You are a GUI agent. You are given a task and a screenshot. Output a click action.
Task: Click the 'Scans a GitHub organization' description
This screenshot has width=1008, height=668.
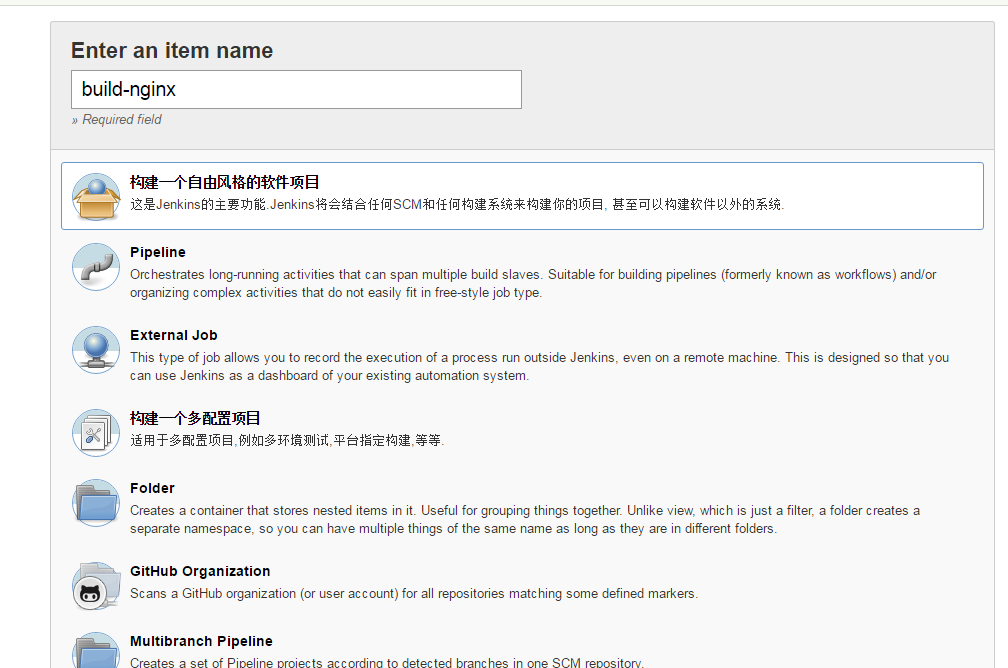(414, 593)
